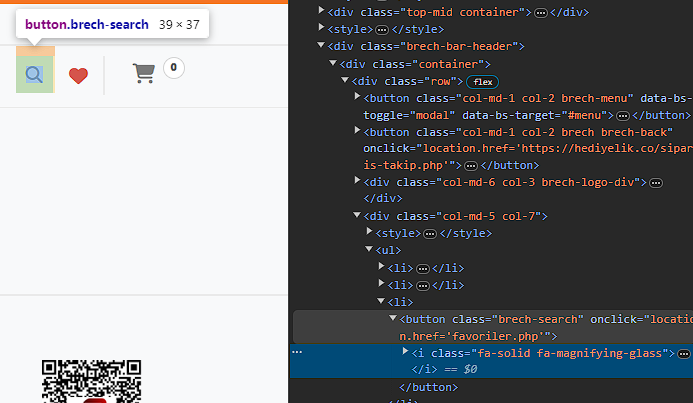
Task: Collapse the brech-bar-header div node
Action: (x=321, y=45)
